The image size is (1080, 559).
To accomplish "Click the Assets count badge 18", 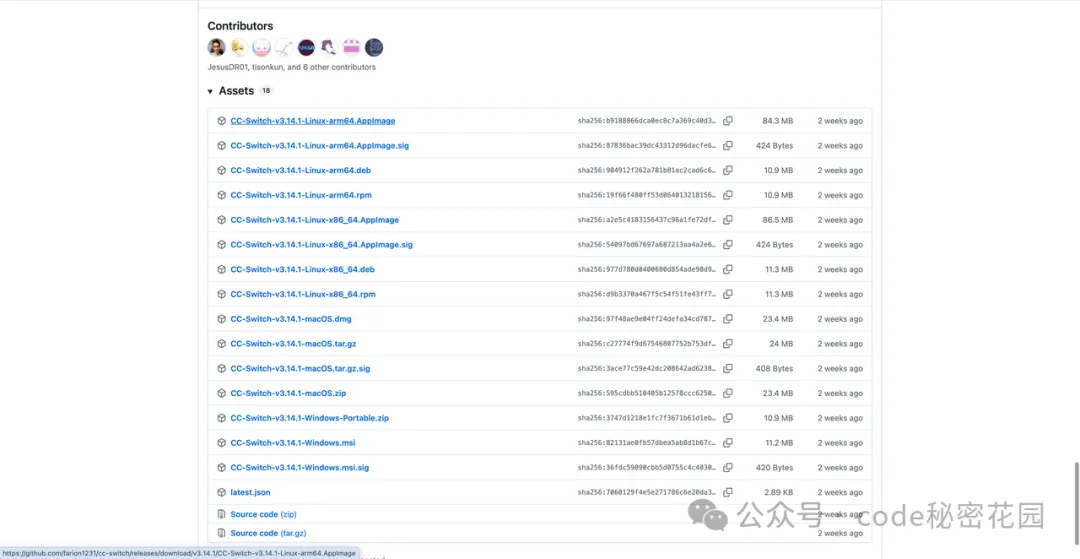I will 266,91.
